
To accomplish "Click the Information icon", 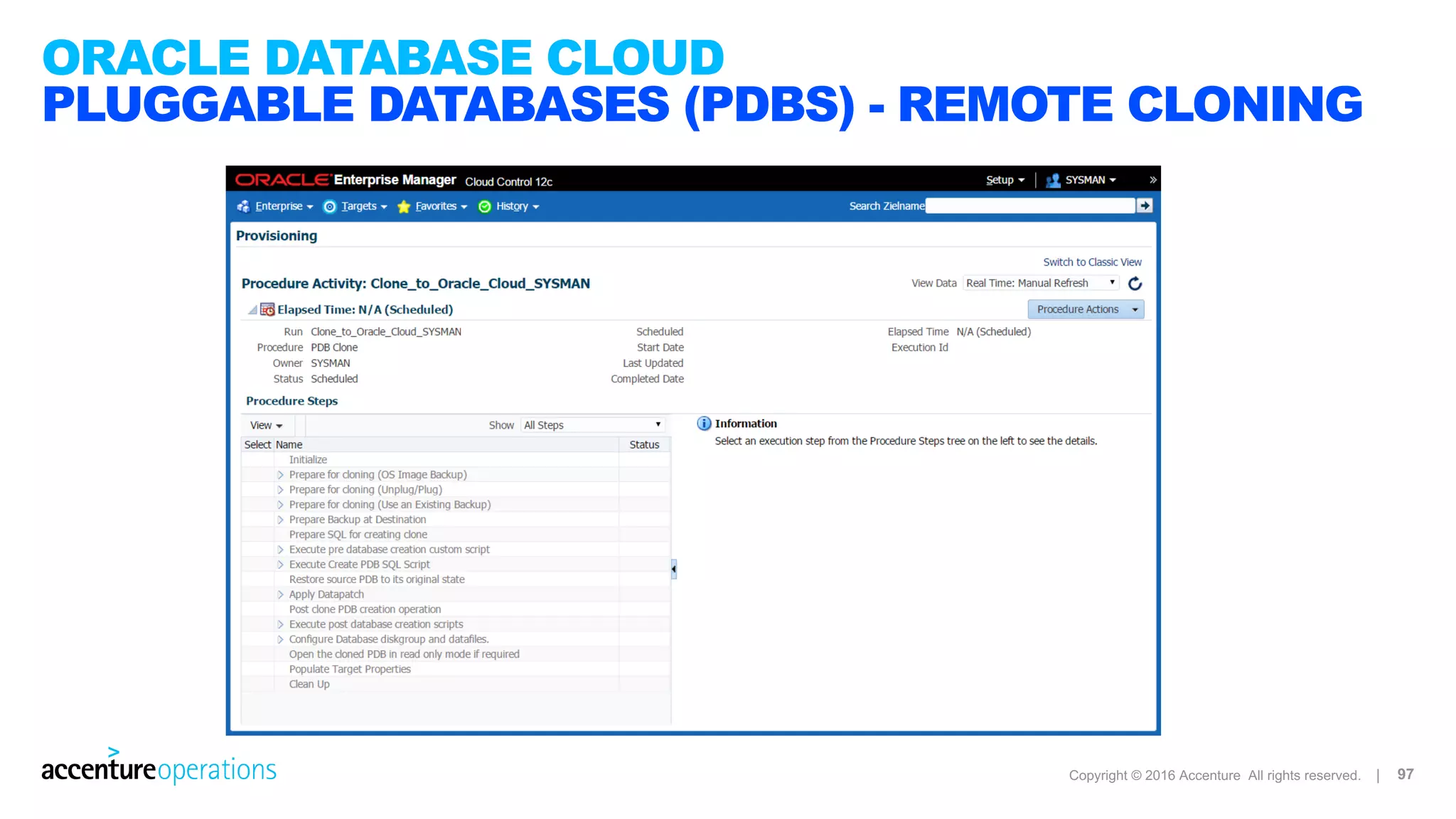I will coord(704,424).
